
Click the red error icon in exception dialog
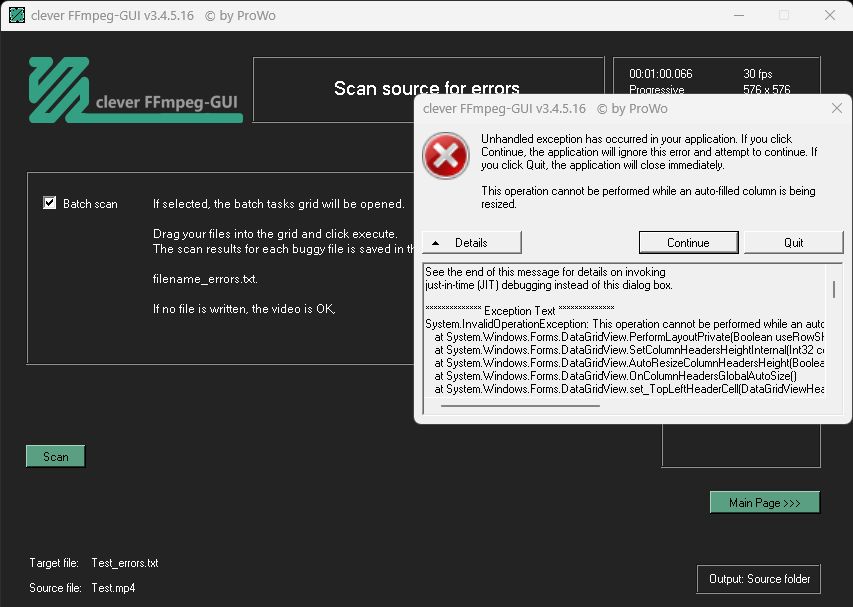[x=446, y=156]
